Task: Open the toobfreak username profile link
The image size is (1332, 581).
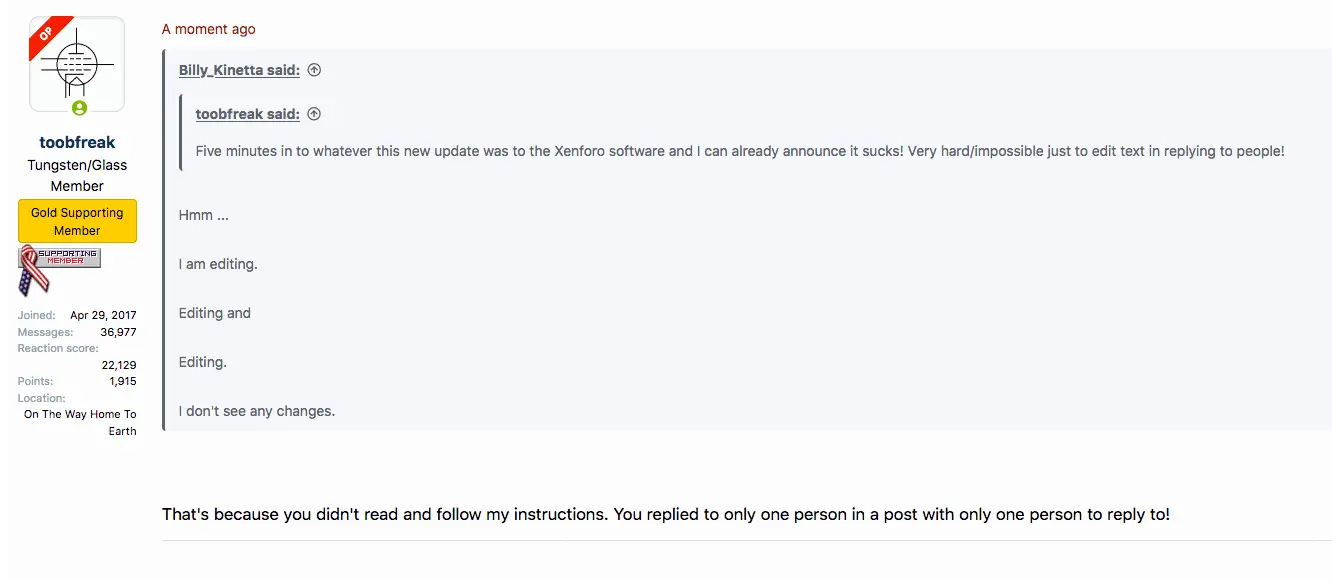Action: (77, 142)
